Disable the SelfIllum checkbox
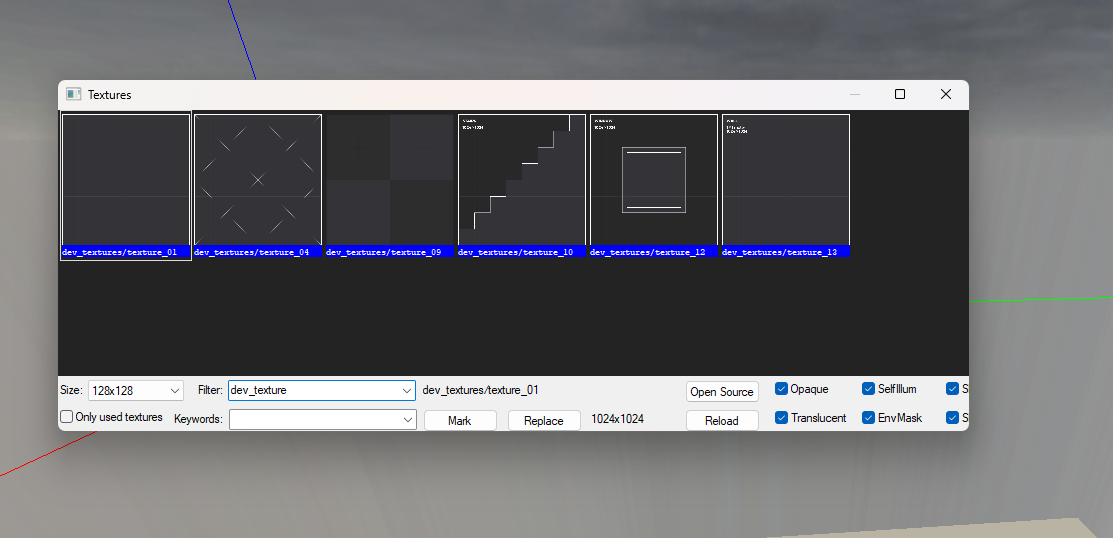1113x538 pixels. (x=869, y=389)
